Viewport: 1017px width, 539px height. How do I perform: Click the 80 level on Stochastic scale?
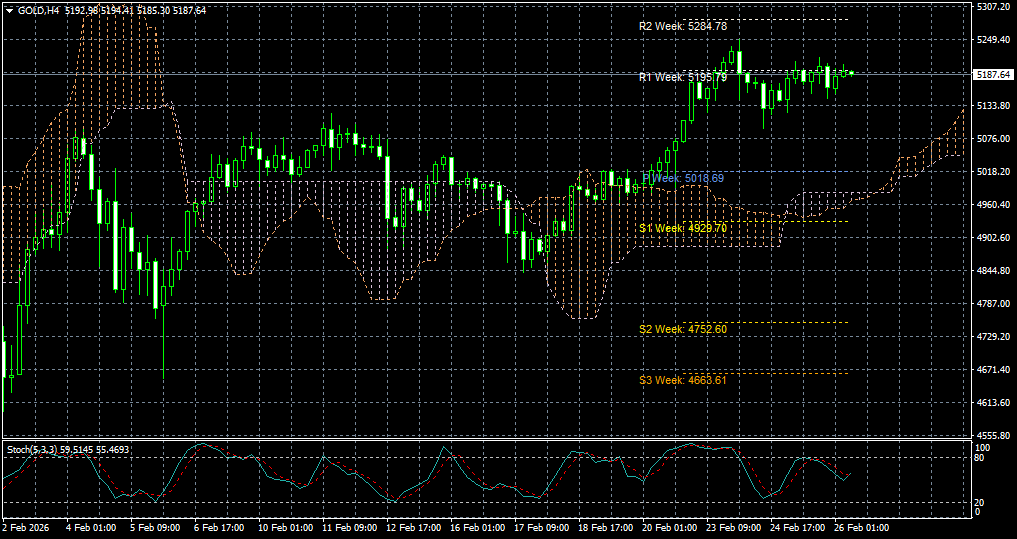pos(981,458)
